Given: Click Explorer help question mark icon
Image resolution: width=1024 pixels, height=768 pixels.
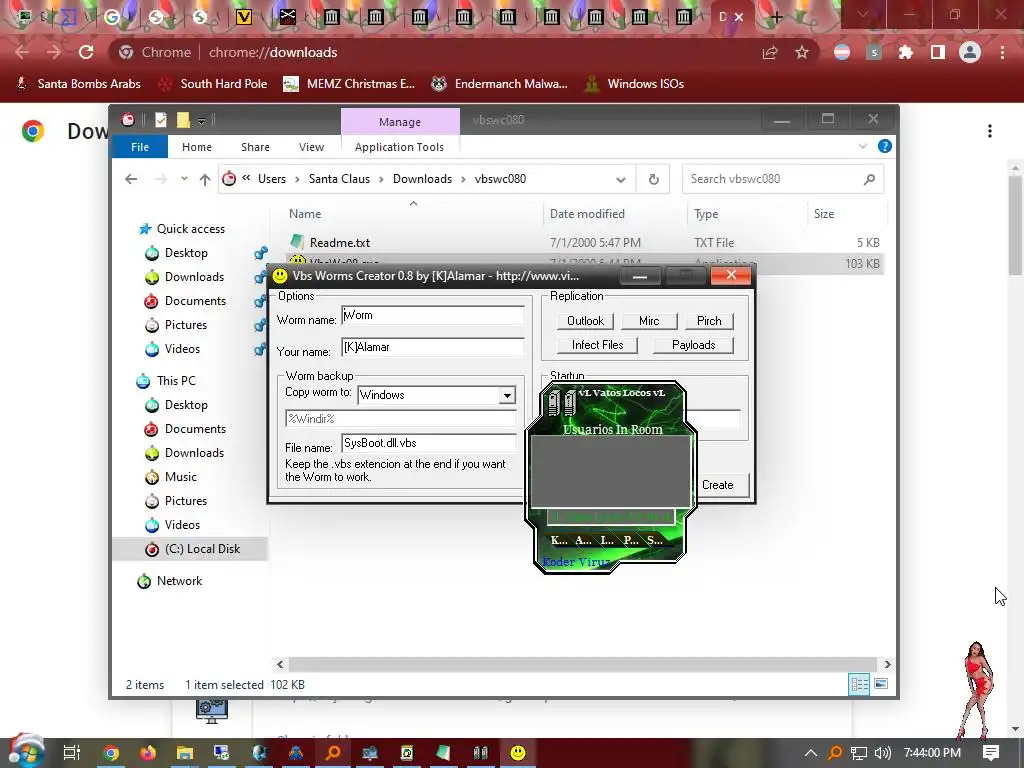Looking at the screenshot, I should (x=885, y=146).
